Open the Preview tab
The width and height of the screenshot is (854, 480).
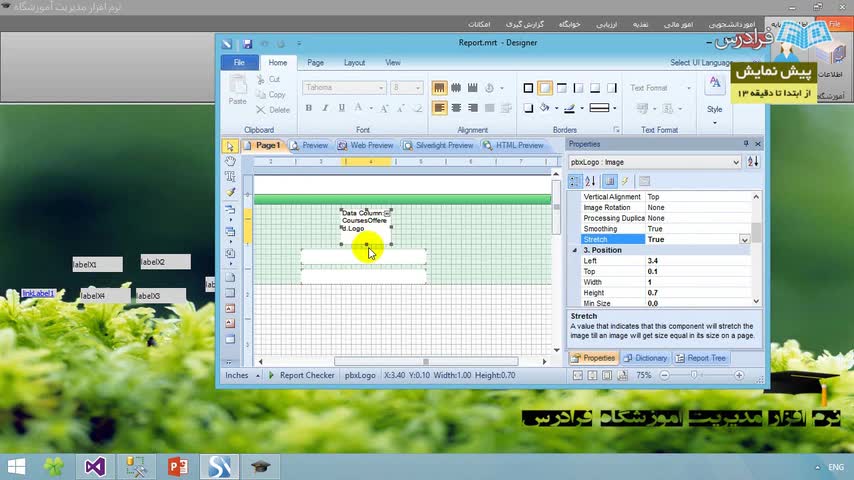[x=309, y=145]
